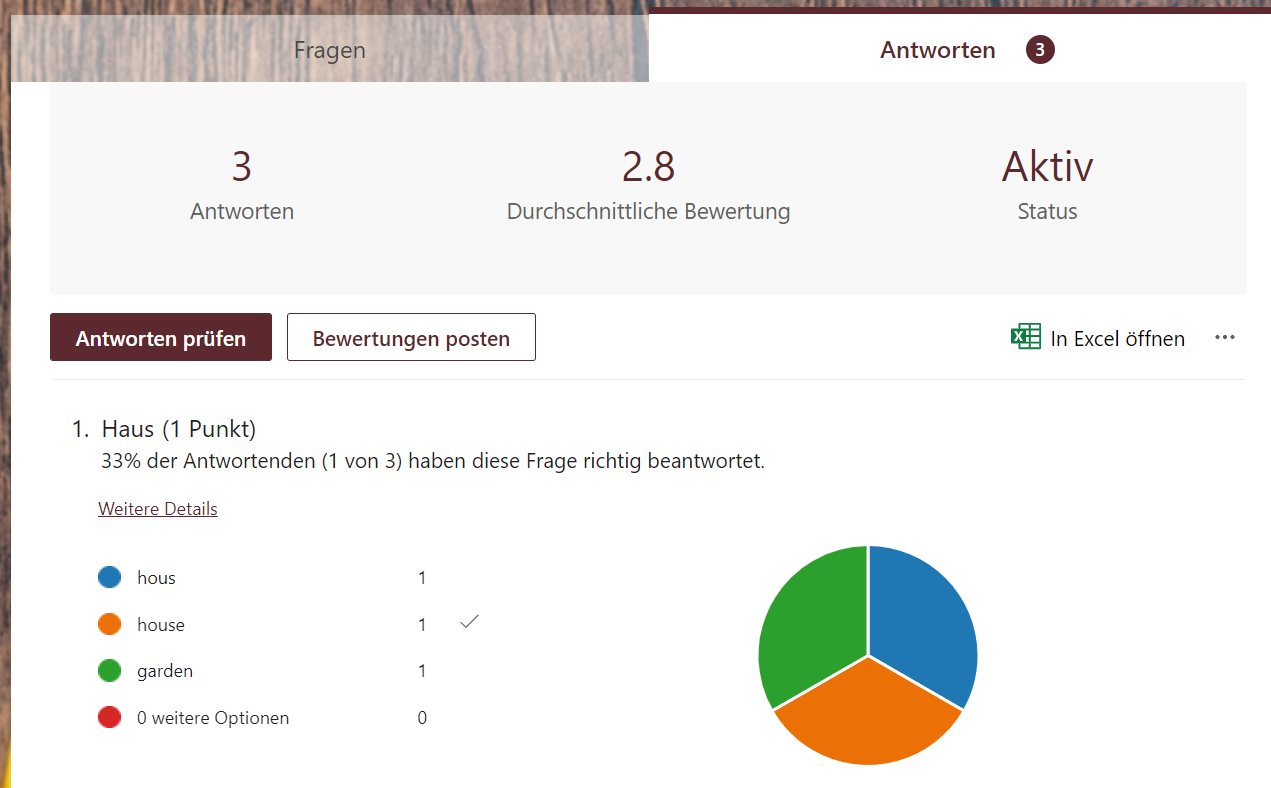This screenshot has width=1271, height=788.
Task: Click the red legend dot for weitere Optionen
Action: [110, 717]
